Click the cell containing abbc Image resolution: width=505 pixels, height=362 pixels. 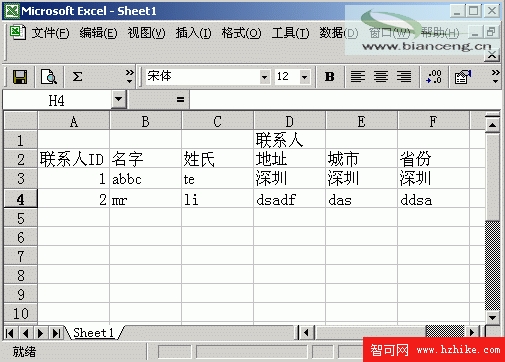(x=146, y=179)
